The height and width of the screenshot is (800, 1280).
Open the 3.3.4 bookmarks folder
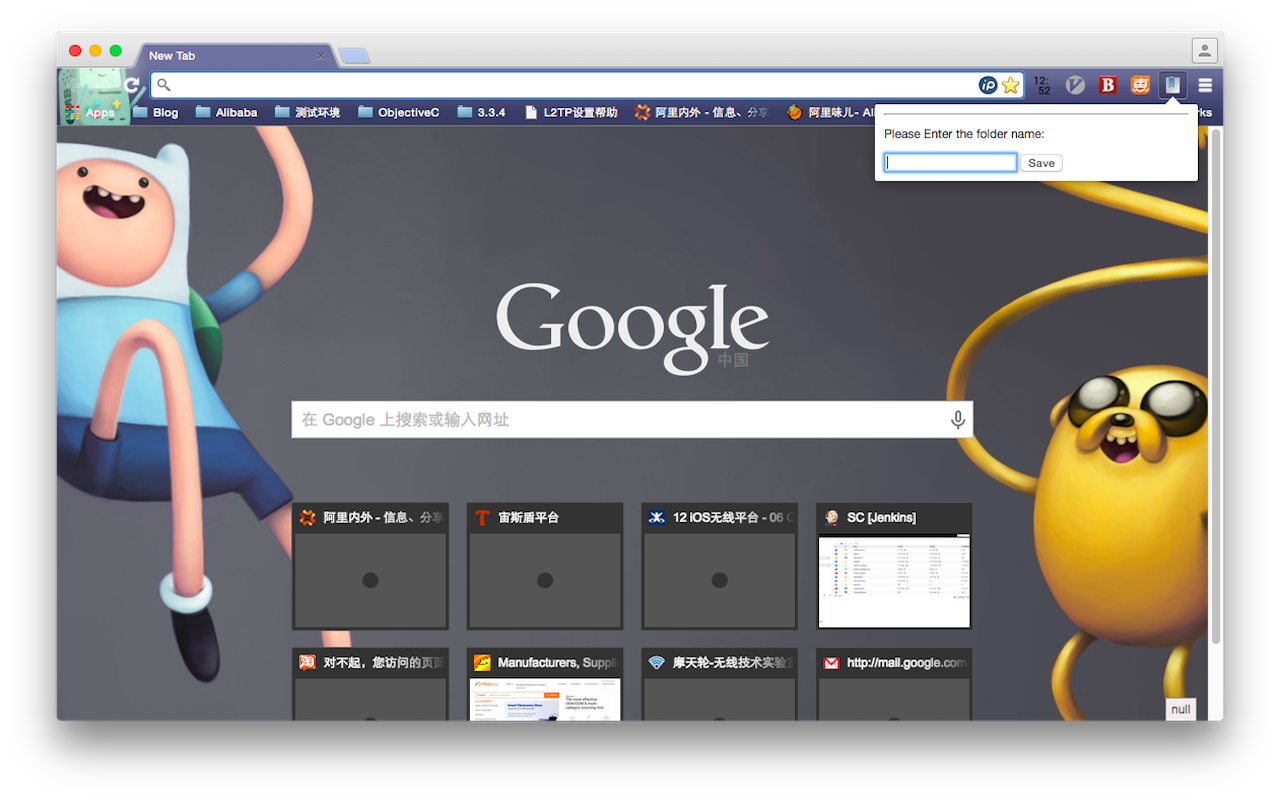(481, 113)
